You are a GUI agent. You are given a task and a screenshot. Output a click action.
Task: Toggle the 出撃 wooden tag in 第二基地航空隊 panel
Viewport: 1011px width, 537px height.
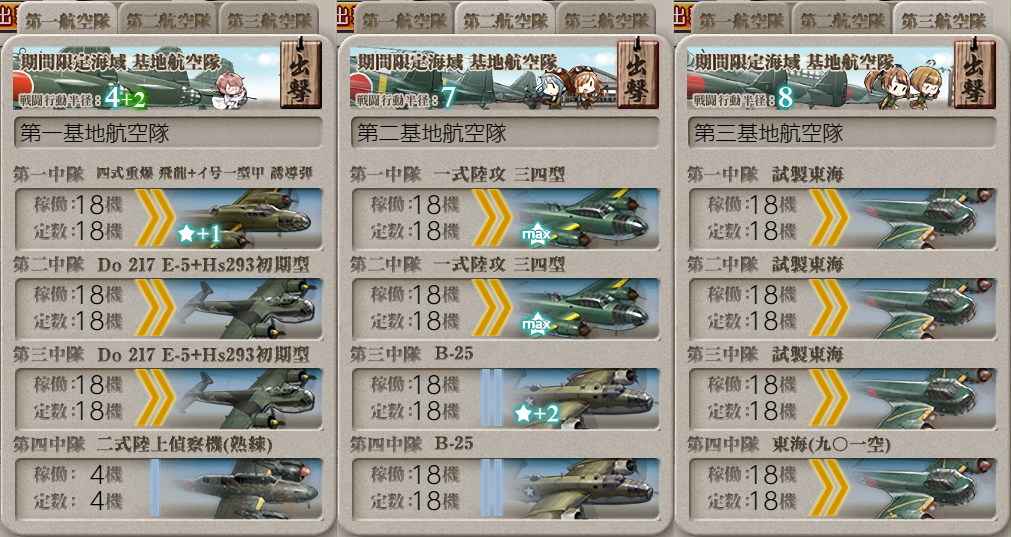tap(638, 73)
